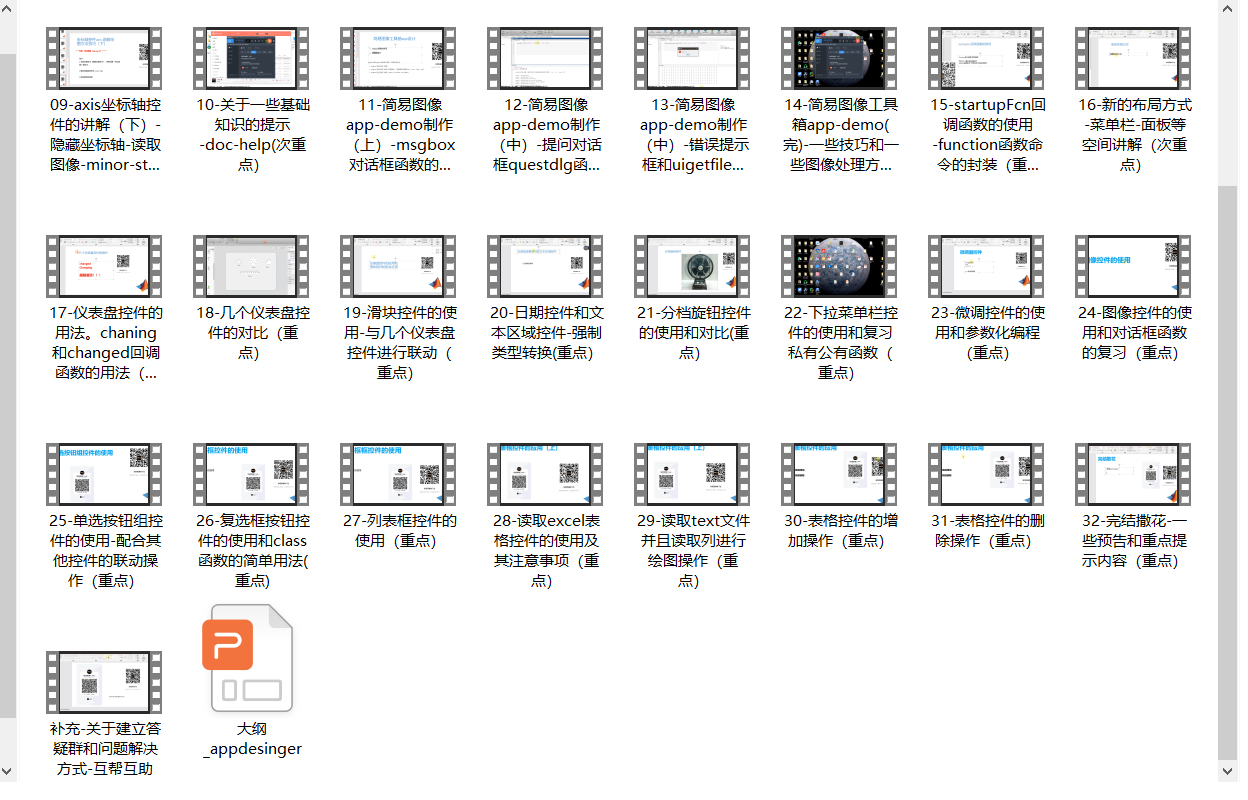Click right scrollbar up arrow
The width and height of the screenshot is (1248, 800).
coord(1228,9)
